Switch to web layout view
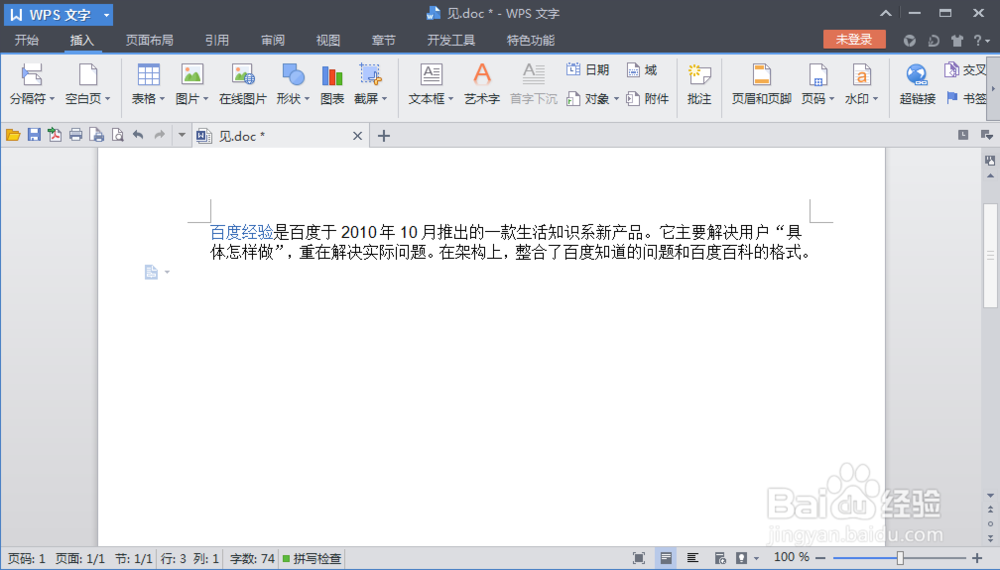Screen dimensions: 1000x570 (x=720, y=559)
